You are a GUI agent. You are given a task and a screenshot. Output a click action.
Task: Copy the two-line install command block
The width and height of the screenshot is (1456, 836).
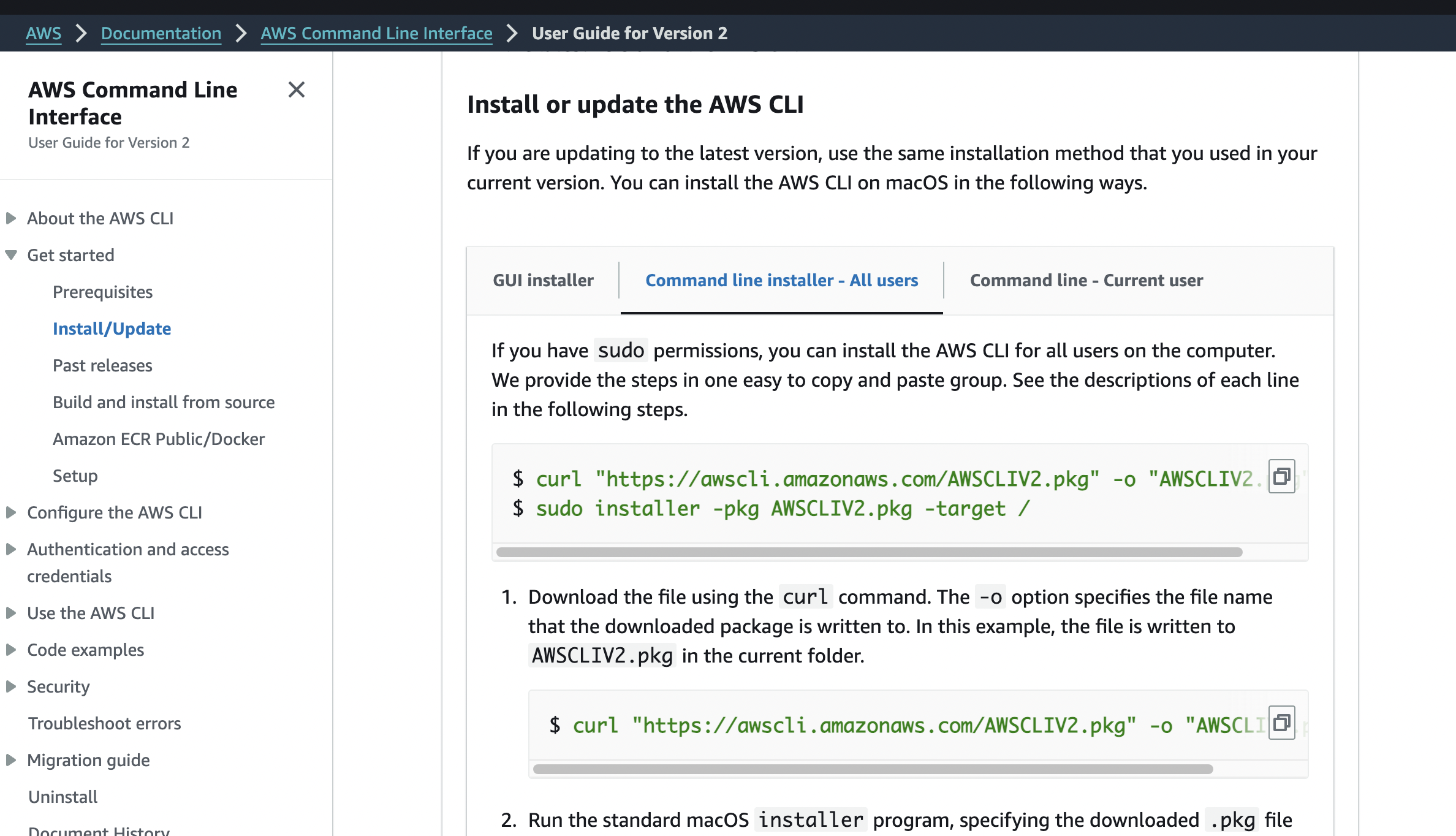[1281, 476]
